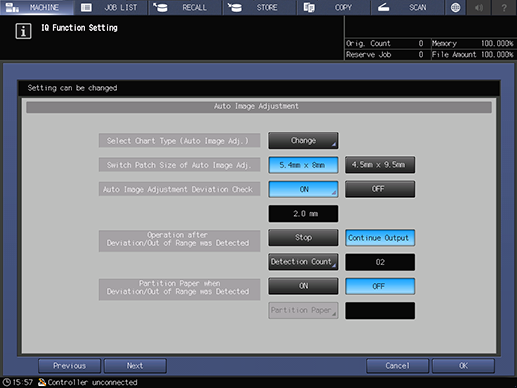Go to the Previous settings page
Screen dimensions: 517x388
[69, 366]
